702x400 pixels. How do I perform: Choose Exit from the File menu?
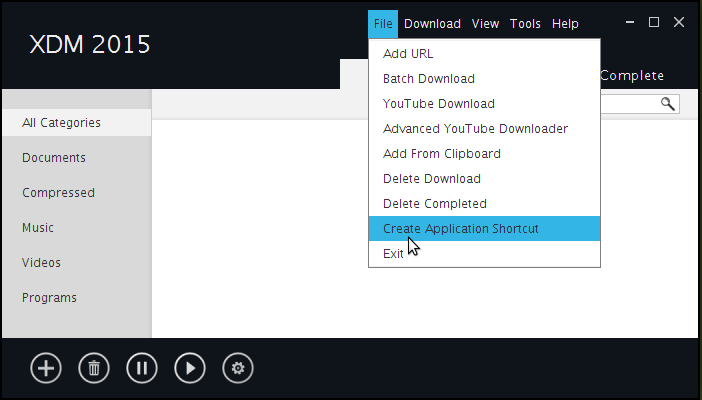(484, 254)
